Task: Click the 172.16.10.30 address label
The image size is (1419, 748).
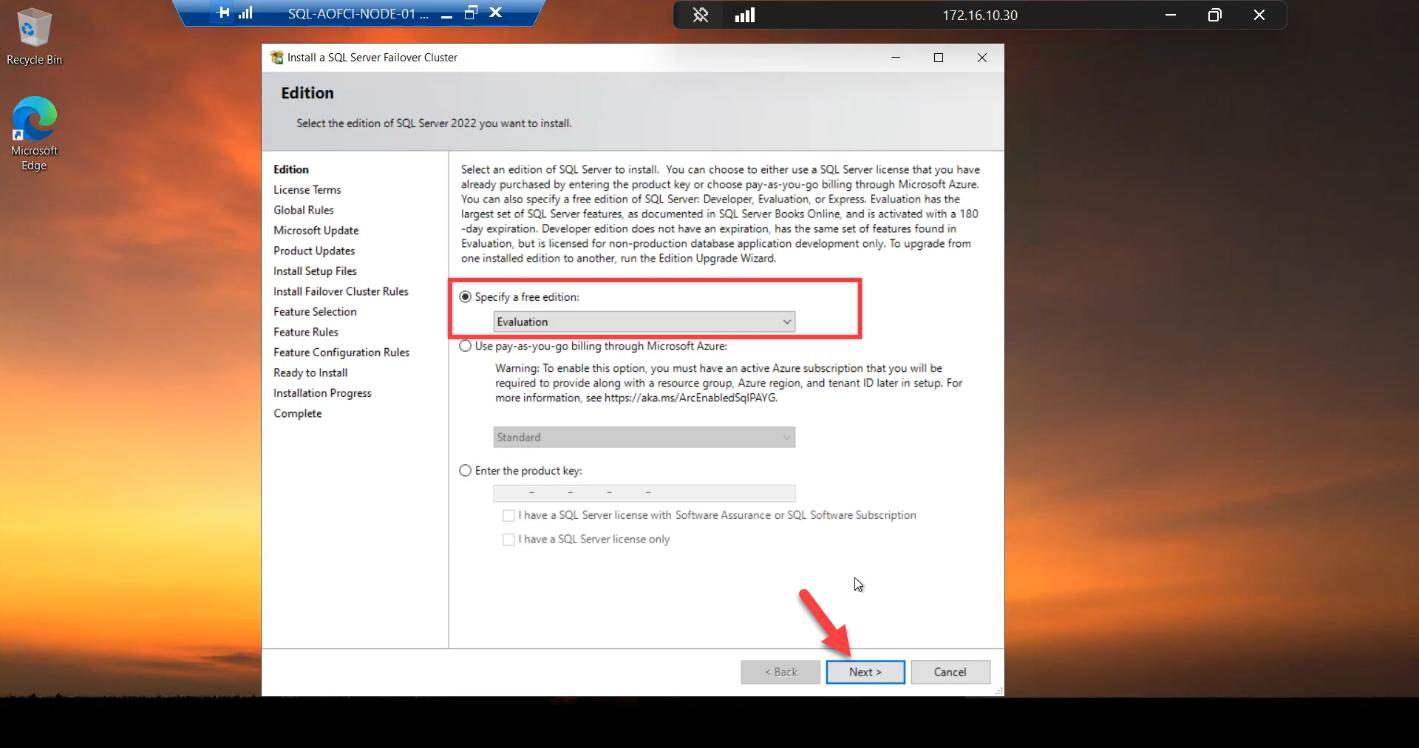Action: [x=980, y=15]
